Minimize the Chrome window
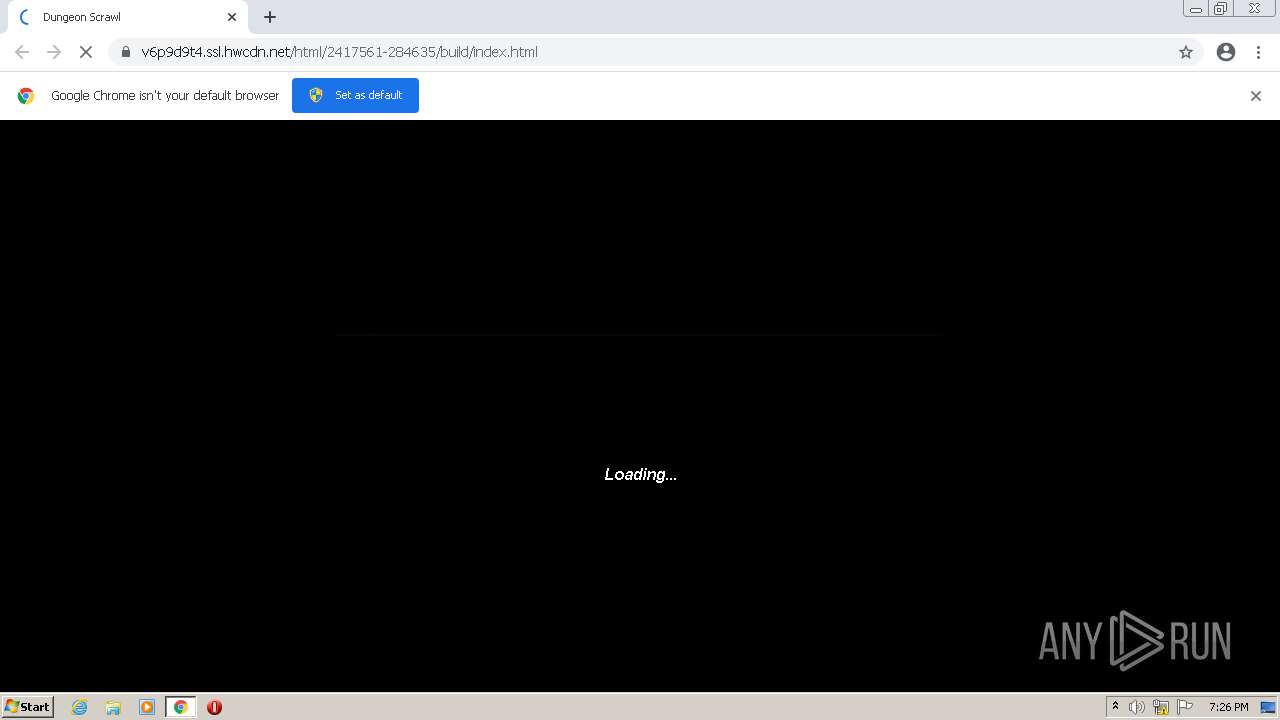 click(1195, 9)
